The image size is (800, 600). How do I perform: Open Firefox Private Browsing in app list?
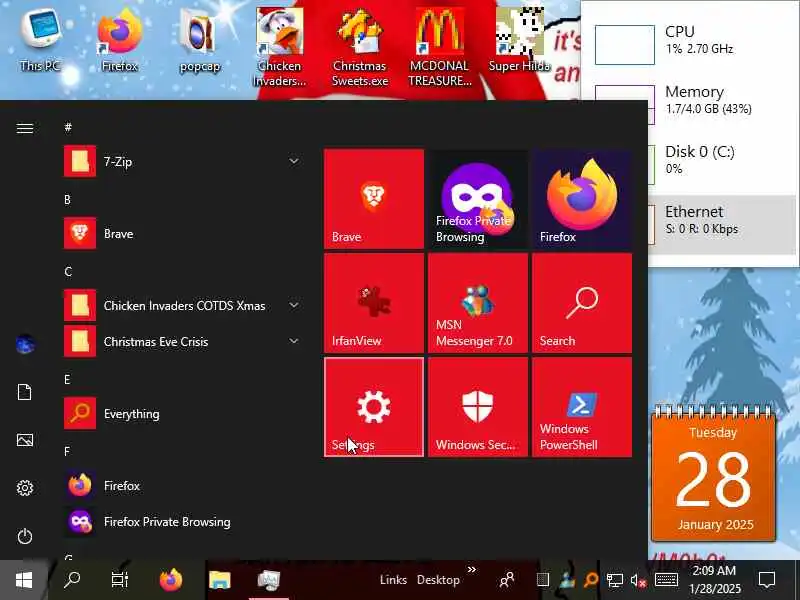coord(184,521)
